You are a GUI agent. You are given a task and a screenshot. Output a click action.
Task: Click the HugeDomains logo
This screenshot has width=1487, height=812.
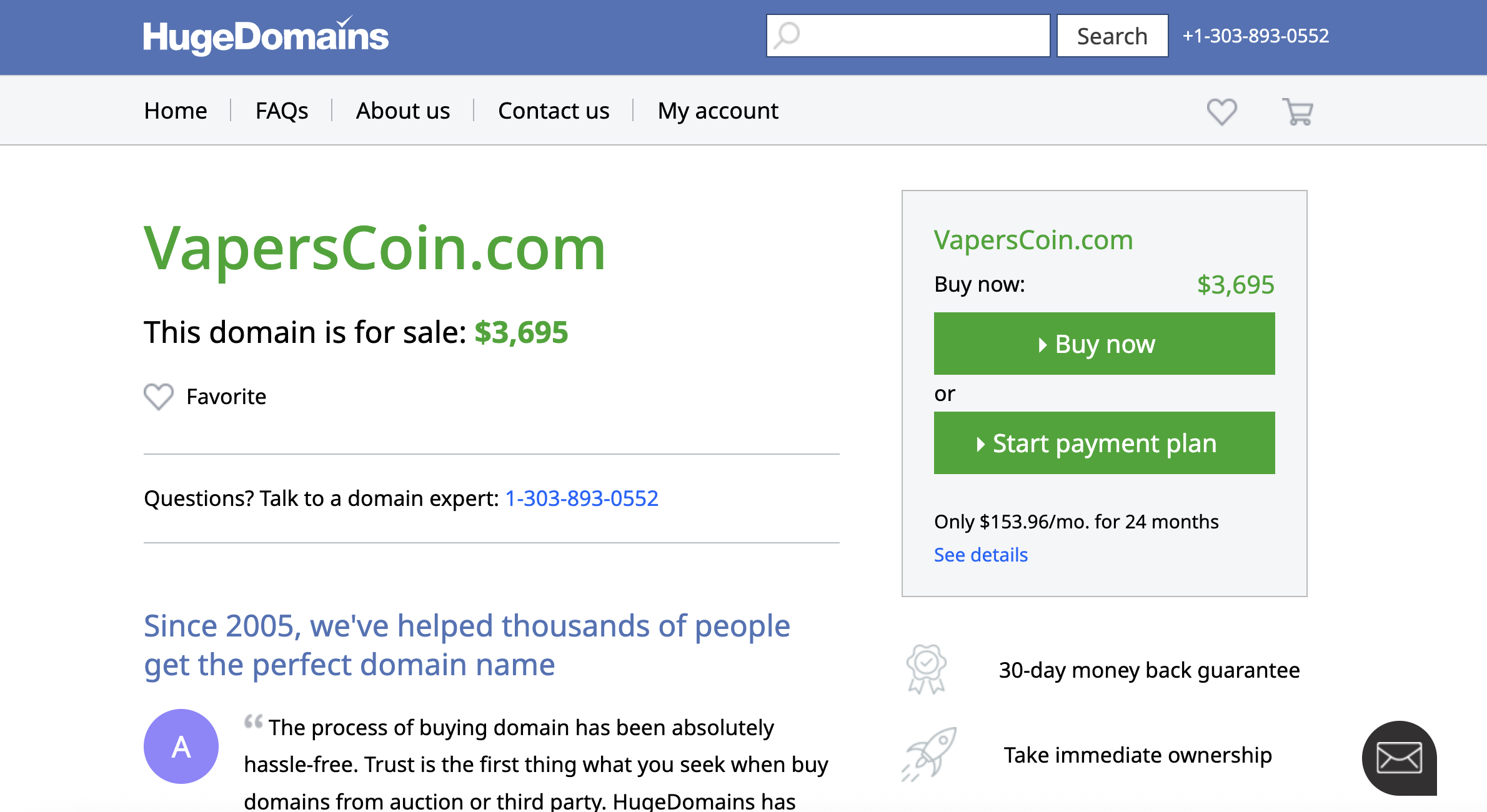click(266, 36)
